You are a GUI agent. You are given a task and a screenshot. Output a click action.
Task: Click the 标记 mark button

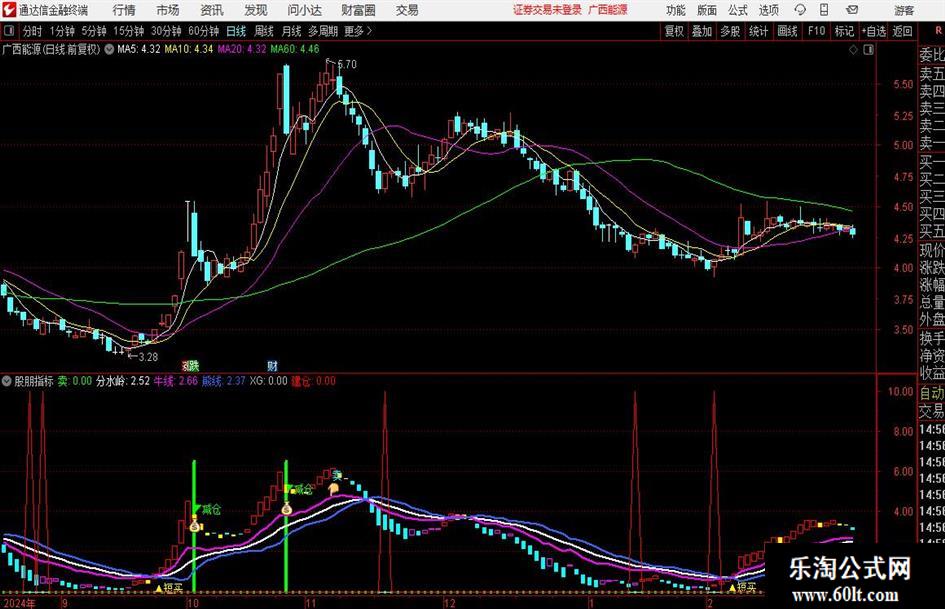[x=844, y=31]
